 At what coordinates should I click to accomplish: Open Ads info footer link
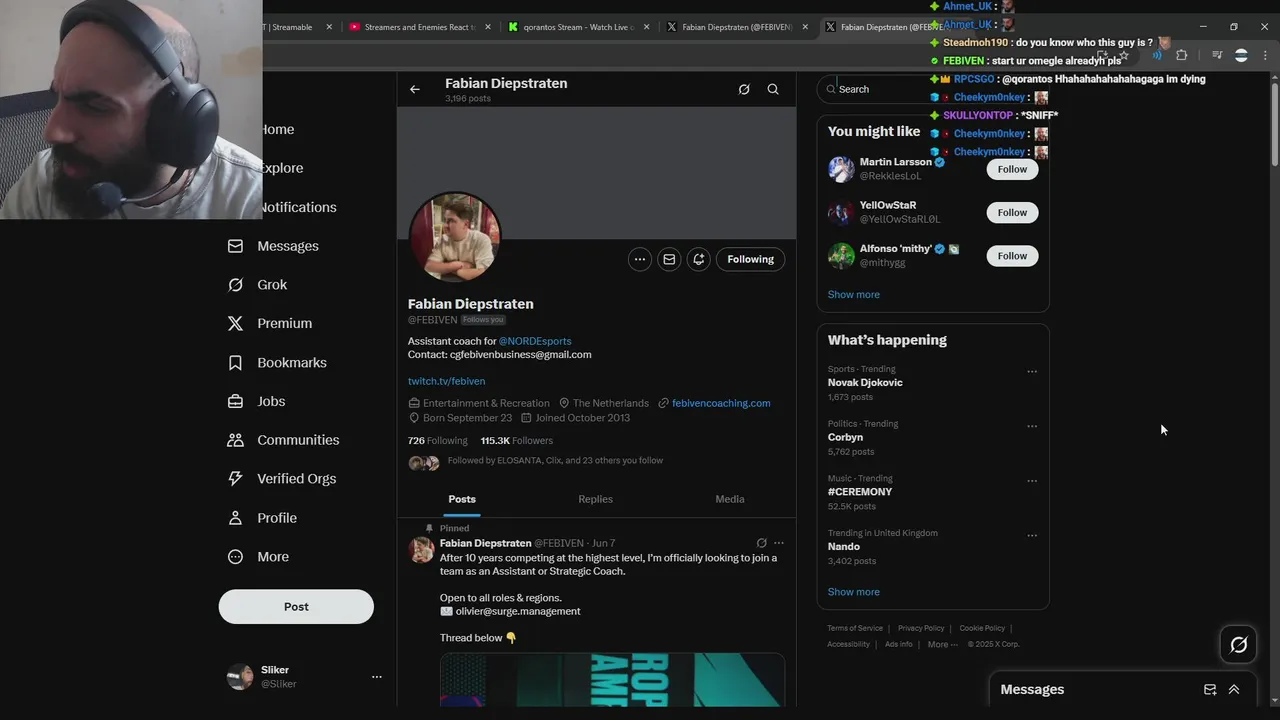[x=899, y=644]
